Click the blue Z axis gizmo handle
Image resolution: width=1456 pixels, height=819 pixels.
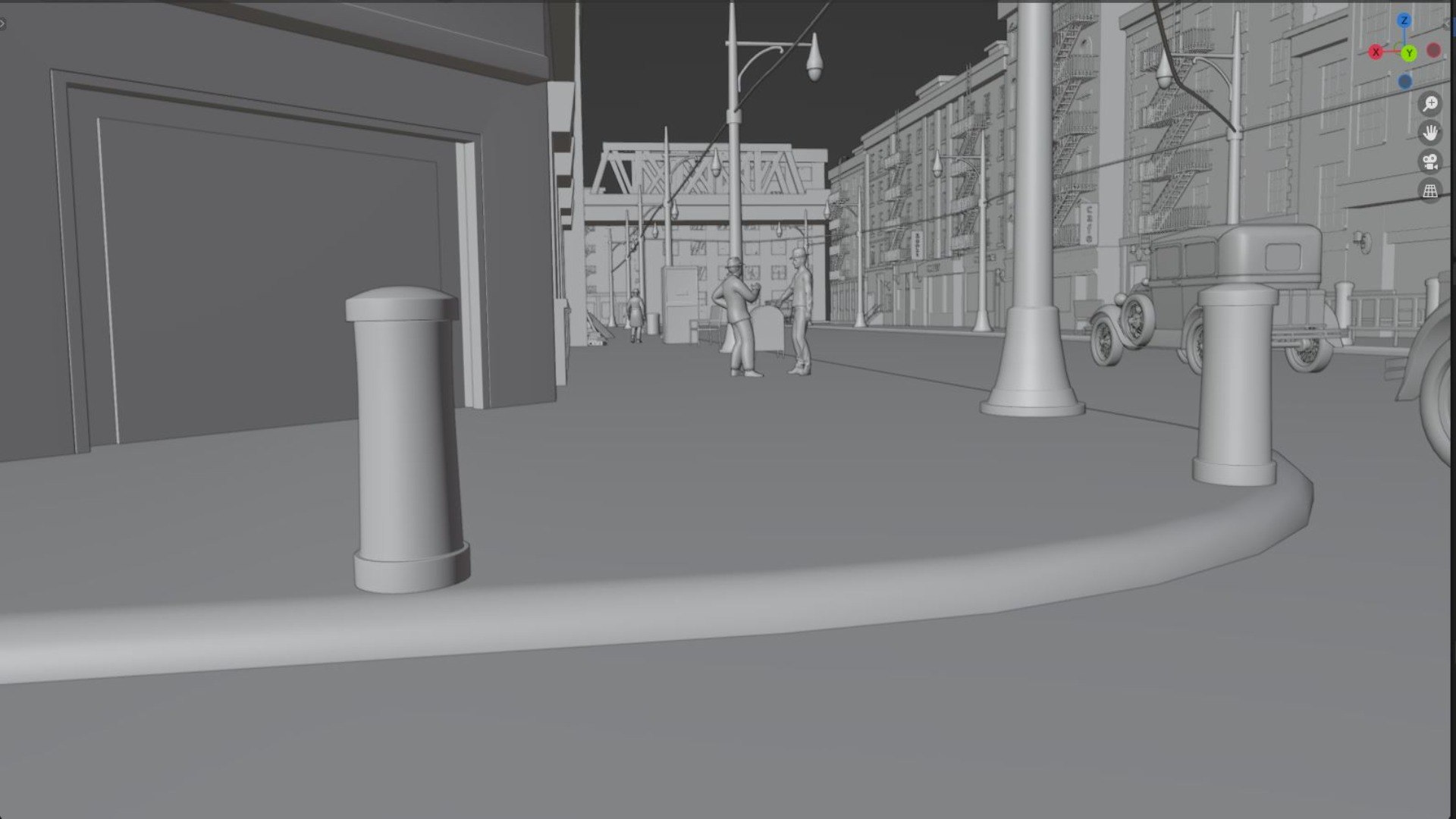point(1404,20)
